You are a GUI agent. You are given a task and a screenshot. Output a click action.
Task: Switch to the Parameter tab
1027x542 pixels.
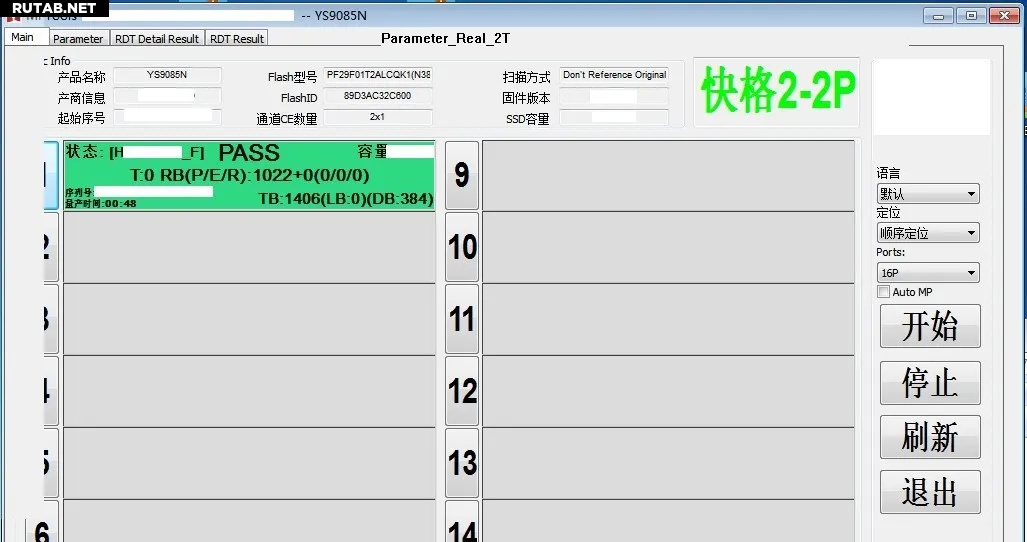click(x=78, y=39)
